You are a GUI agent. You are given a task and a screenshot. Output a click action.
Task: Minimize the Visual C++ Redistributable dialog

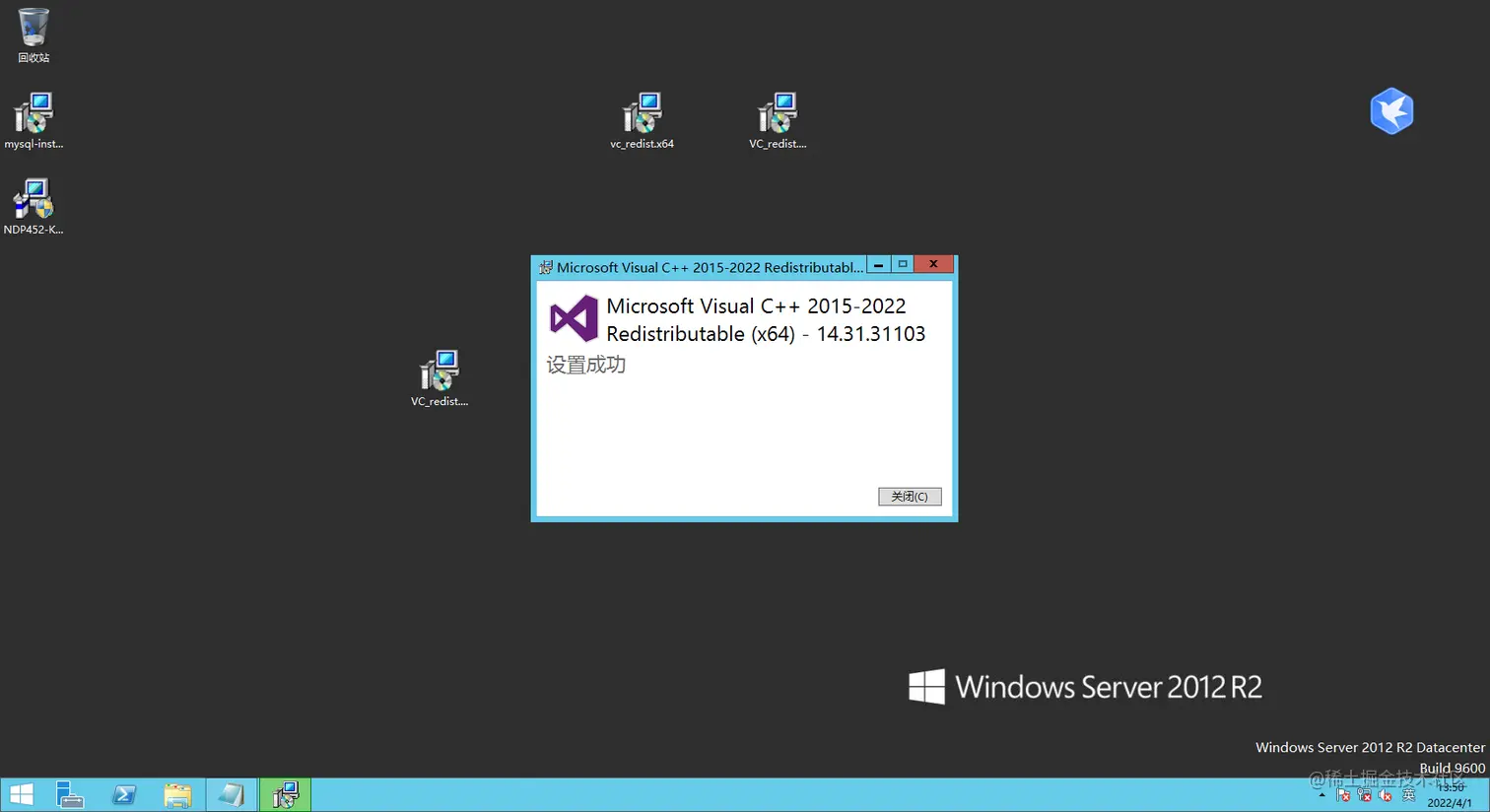tap(878, 264)
